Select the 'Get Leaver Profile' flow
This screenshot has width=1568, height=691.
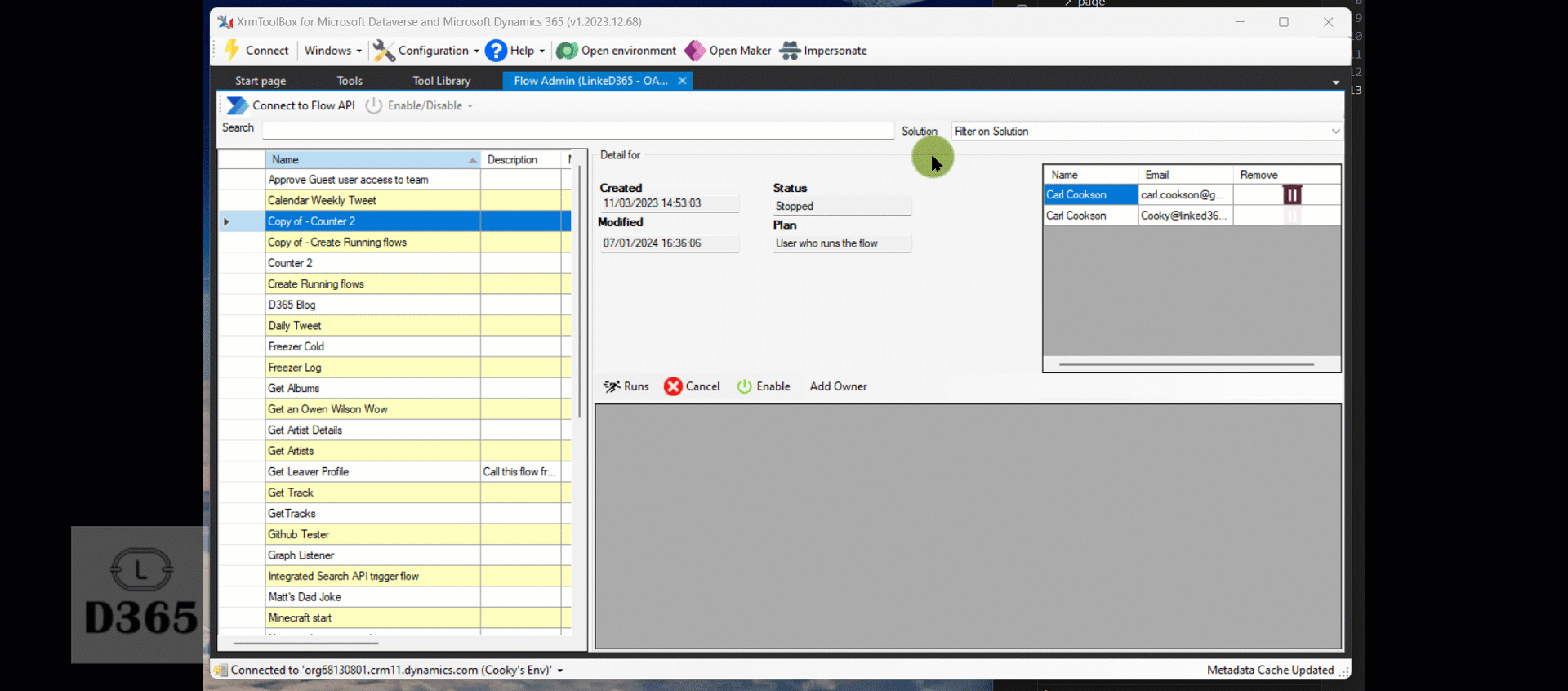372,472
